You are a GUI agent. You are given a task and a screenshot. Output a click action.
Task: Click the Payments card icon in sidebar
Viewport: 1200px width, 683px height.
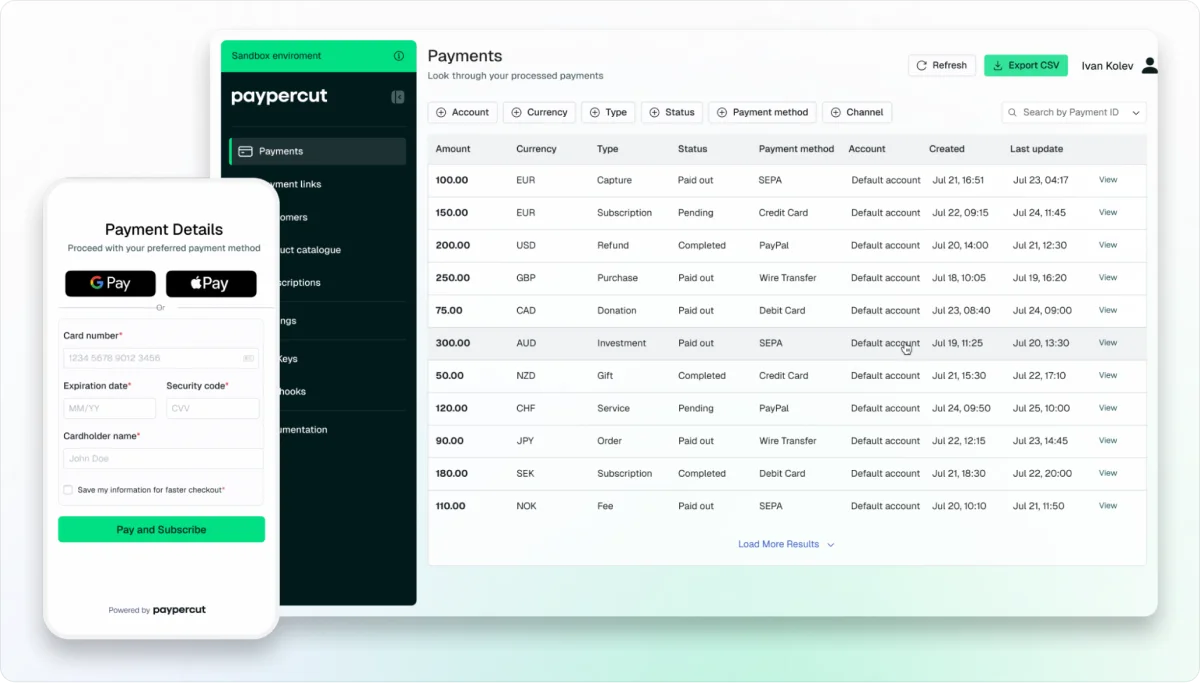point(245,151)
